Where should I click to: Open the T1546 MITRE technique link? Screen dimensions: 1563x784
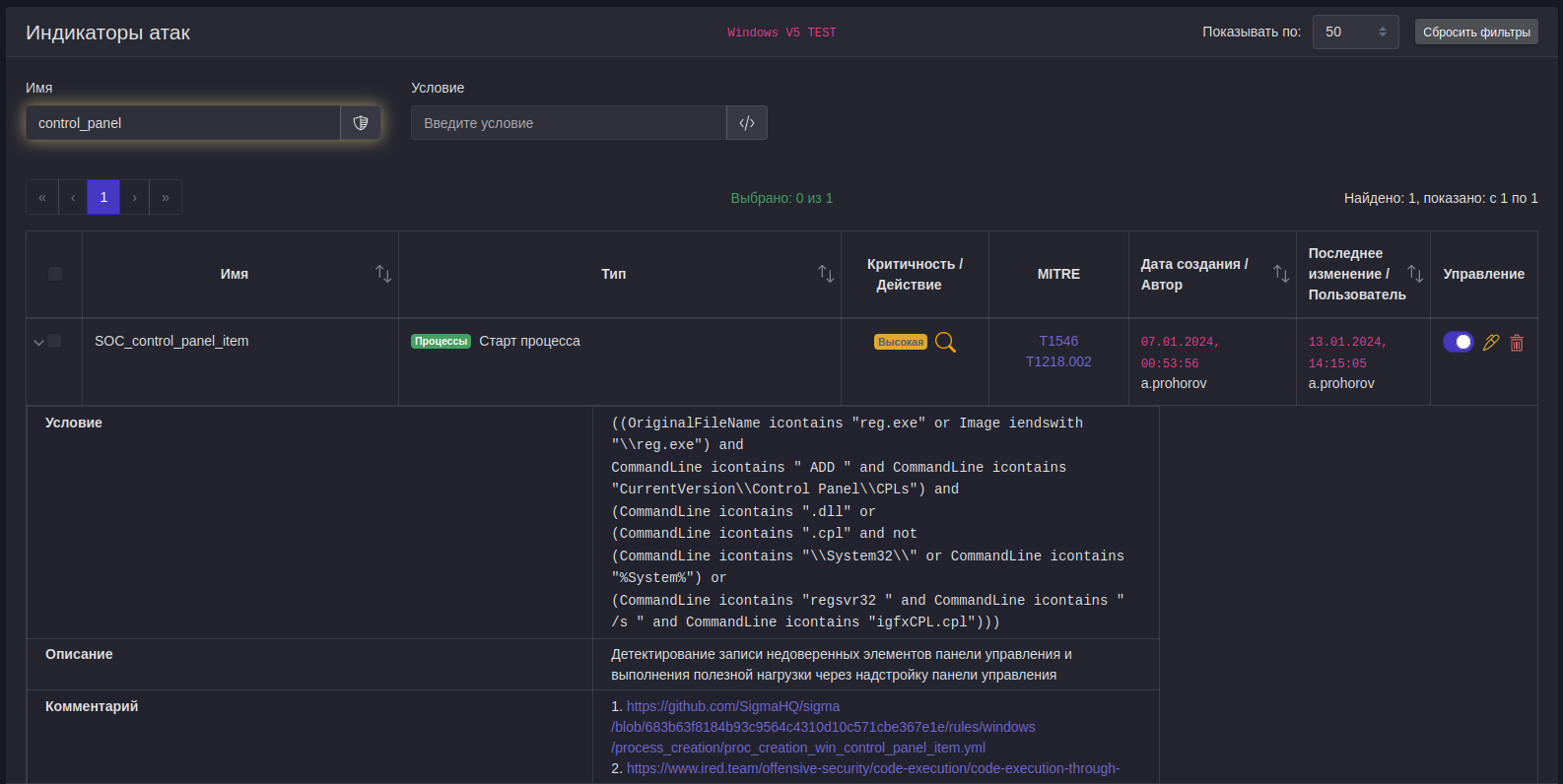point(1058,341)
